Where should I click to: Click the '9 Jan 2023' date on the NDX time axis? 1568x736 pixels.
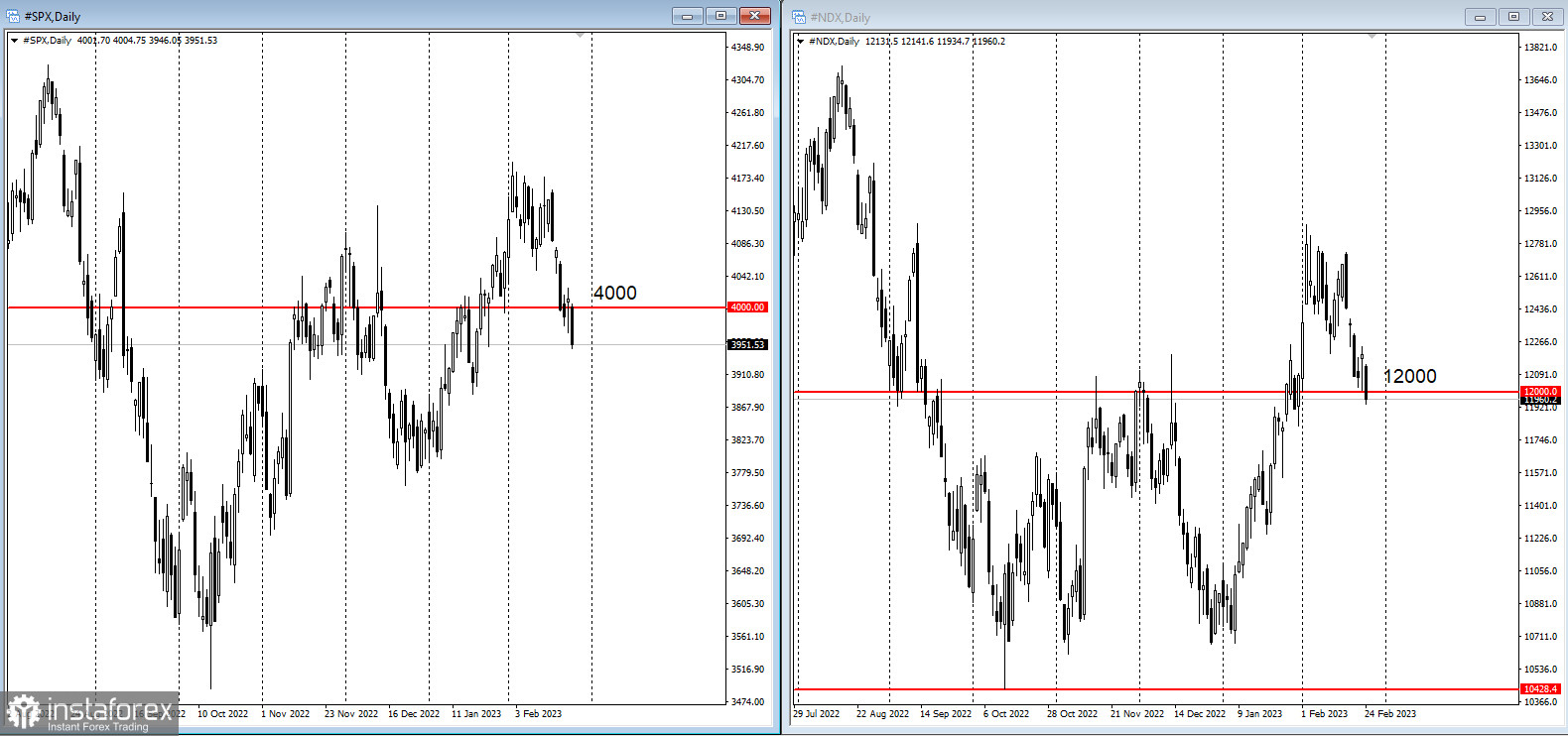[1260, 714]
